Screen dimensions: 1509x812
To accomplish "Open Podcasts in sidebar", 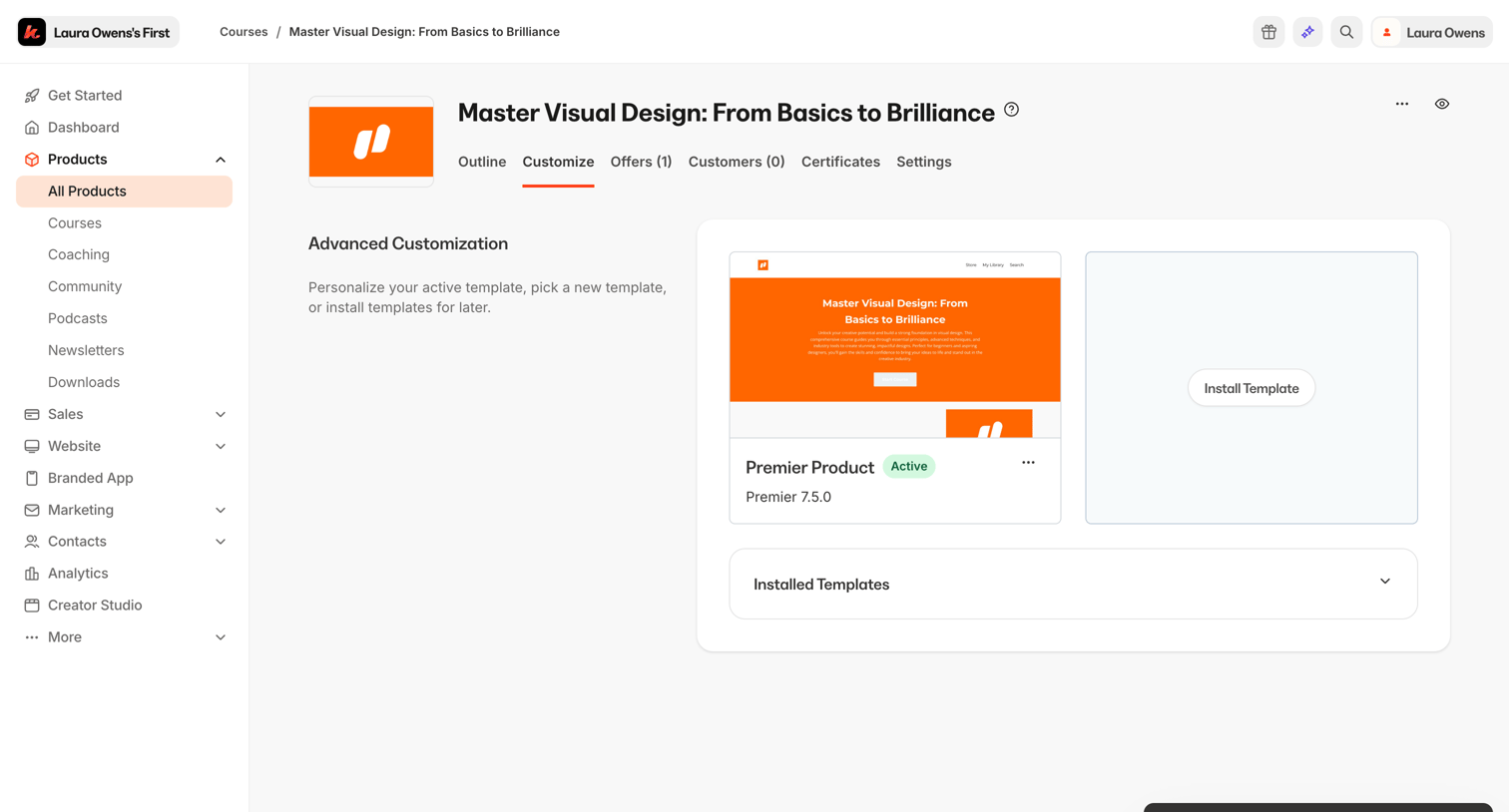I will [x=78, y=318].
